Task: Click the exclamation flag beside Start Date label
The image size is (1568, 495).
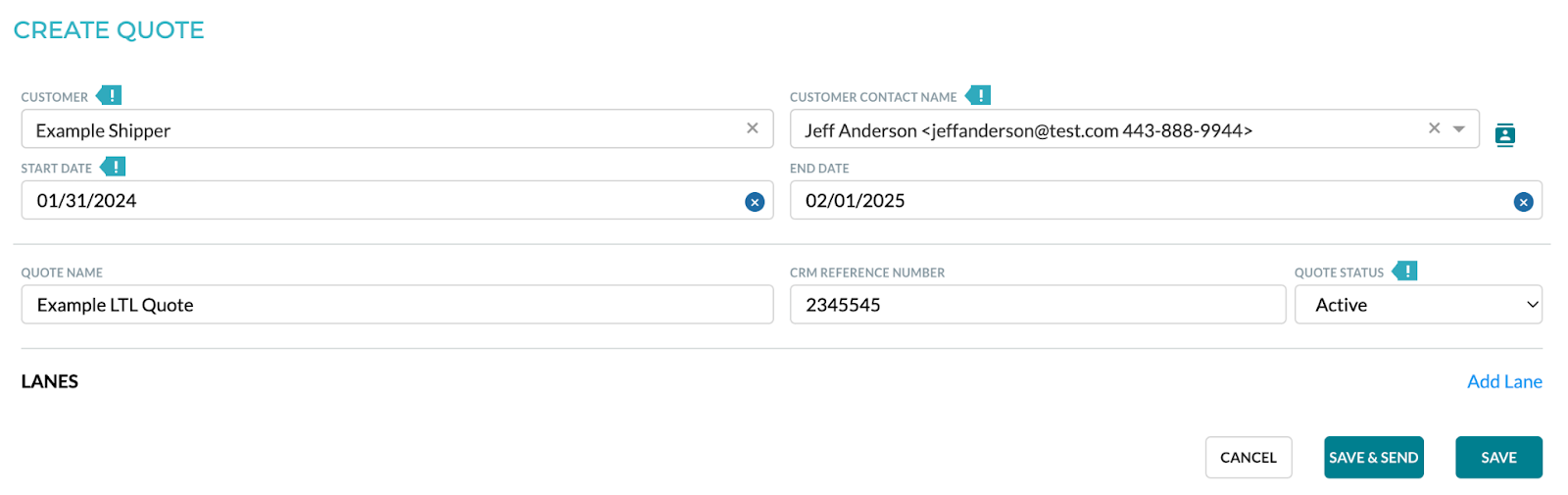Action: click(x=114, y=167)
